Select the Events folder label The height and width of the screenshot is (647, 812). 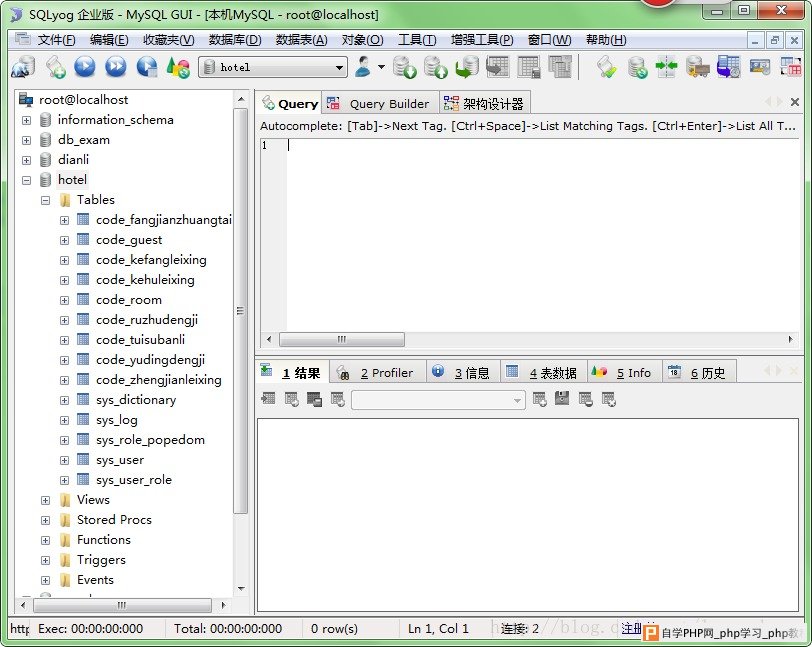coord(95,580)
